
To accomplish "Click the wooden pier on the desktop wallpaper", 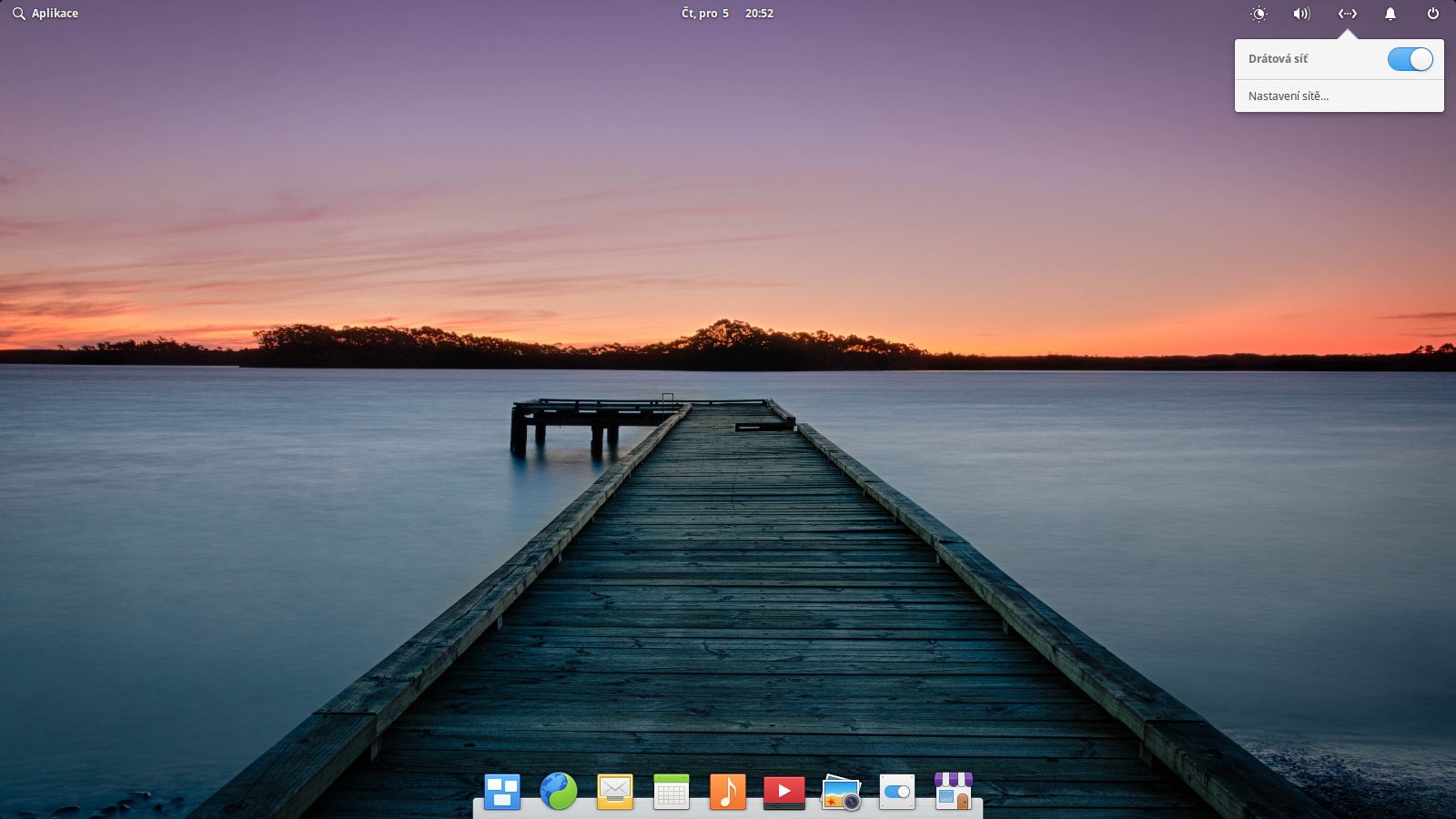I will click(728, 591).
